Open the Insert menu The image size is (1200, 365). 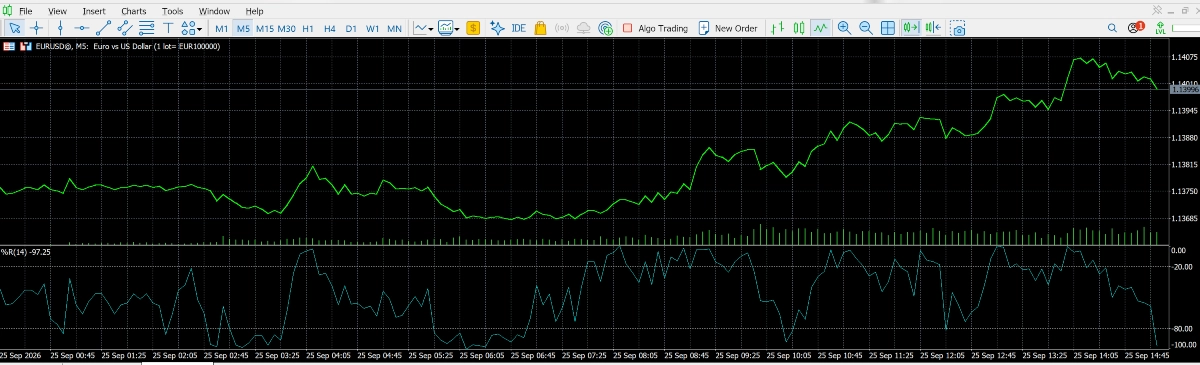point(94,10)
